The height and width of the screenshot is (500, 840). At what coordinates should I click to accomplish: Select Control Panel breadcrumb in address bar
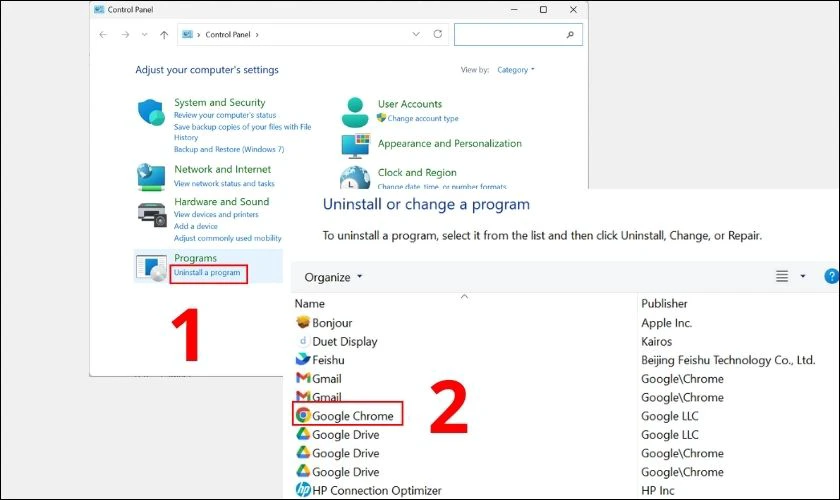(228, 34)
